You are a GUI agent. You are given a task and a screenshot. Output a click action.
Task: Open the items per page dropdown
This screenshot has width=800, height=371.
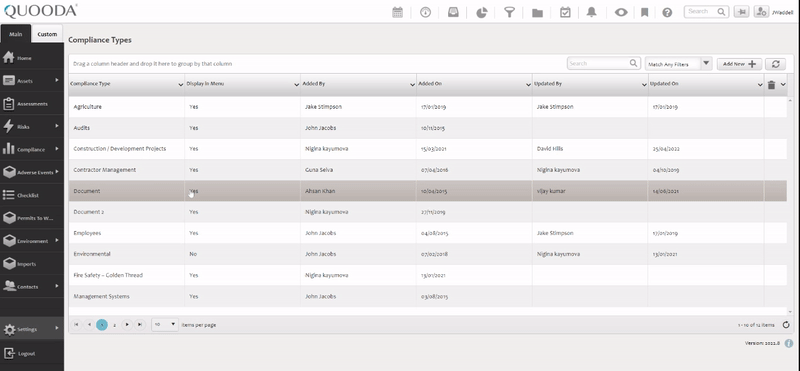(165, 325)
